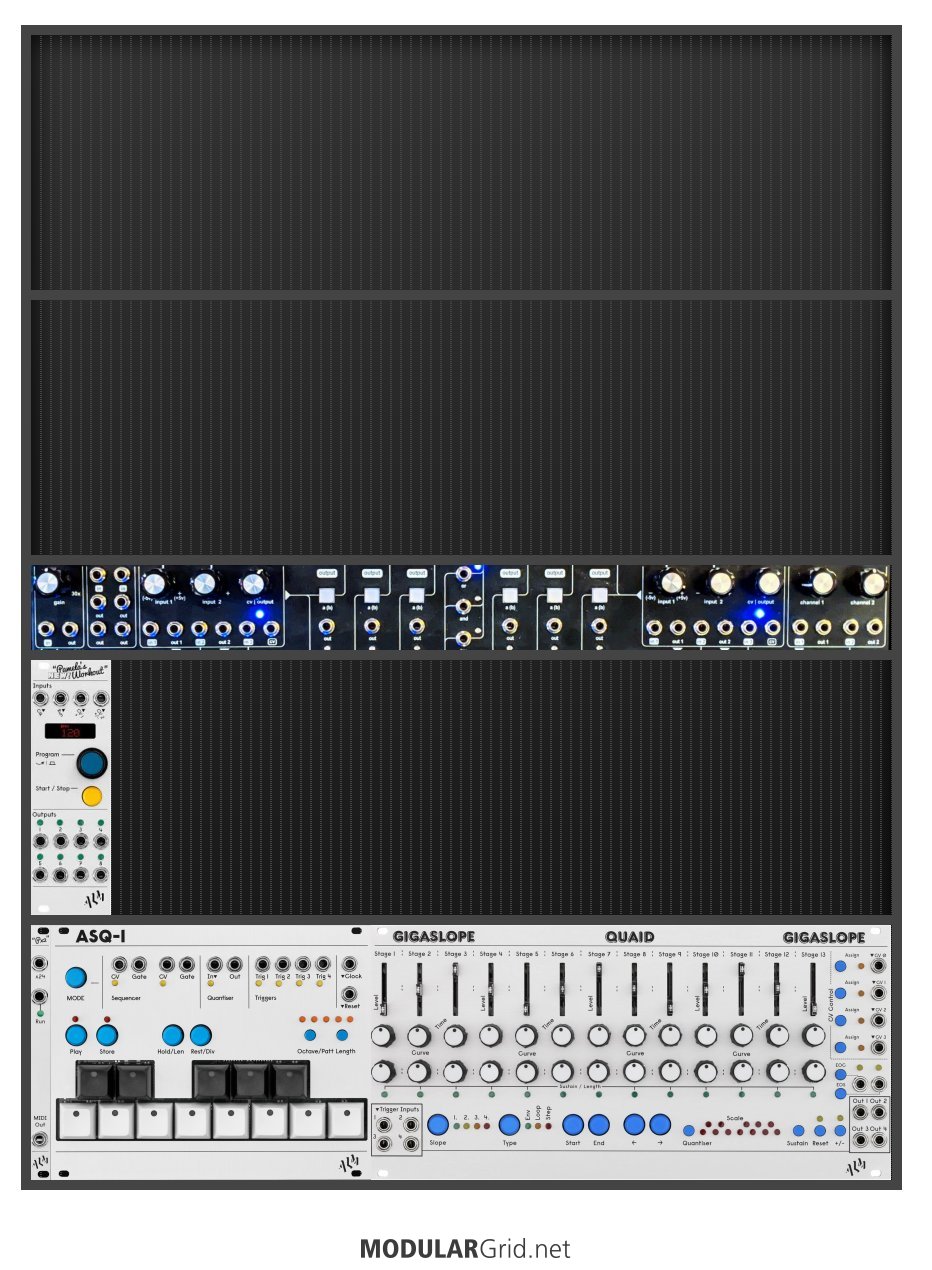Image resolution: width=932 pixels, height=1270 pixels.
Task: Click the Quantiser Out jack on ASQ-1
Action: click(236, 964)
